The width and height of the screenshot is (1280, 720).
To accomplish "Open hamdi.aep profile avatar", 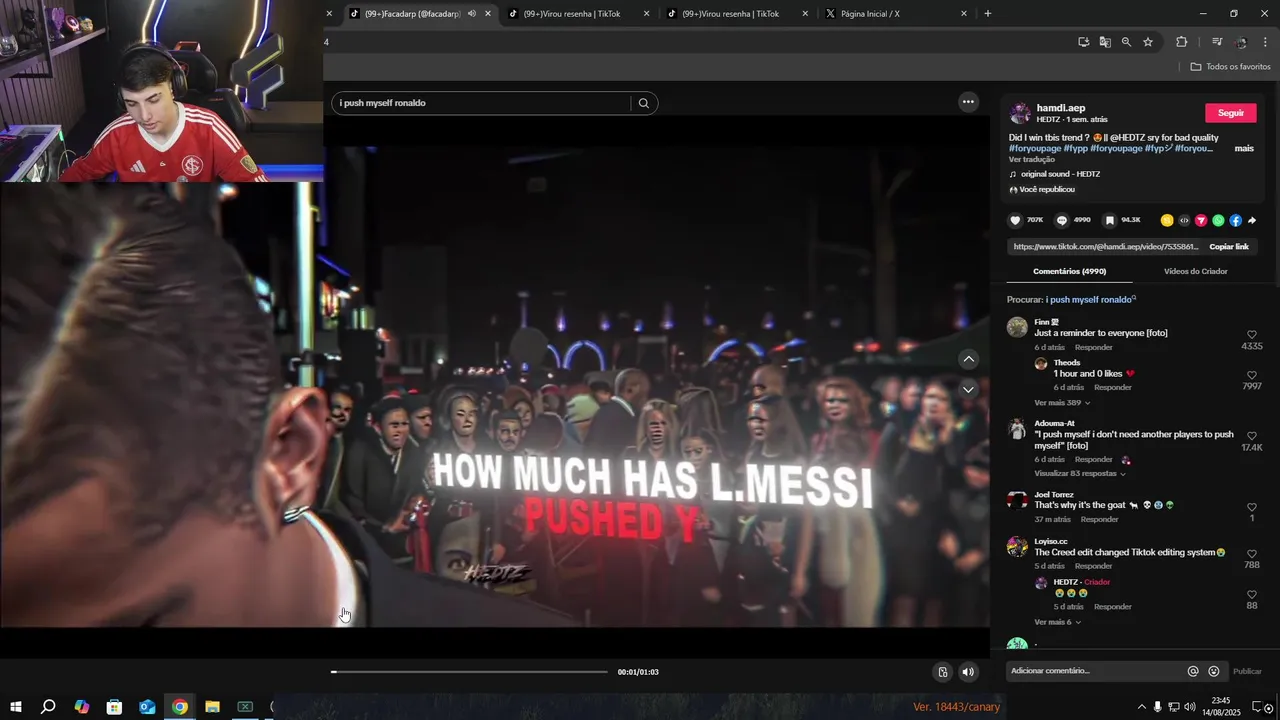I will pos(1020,113).
